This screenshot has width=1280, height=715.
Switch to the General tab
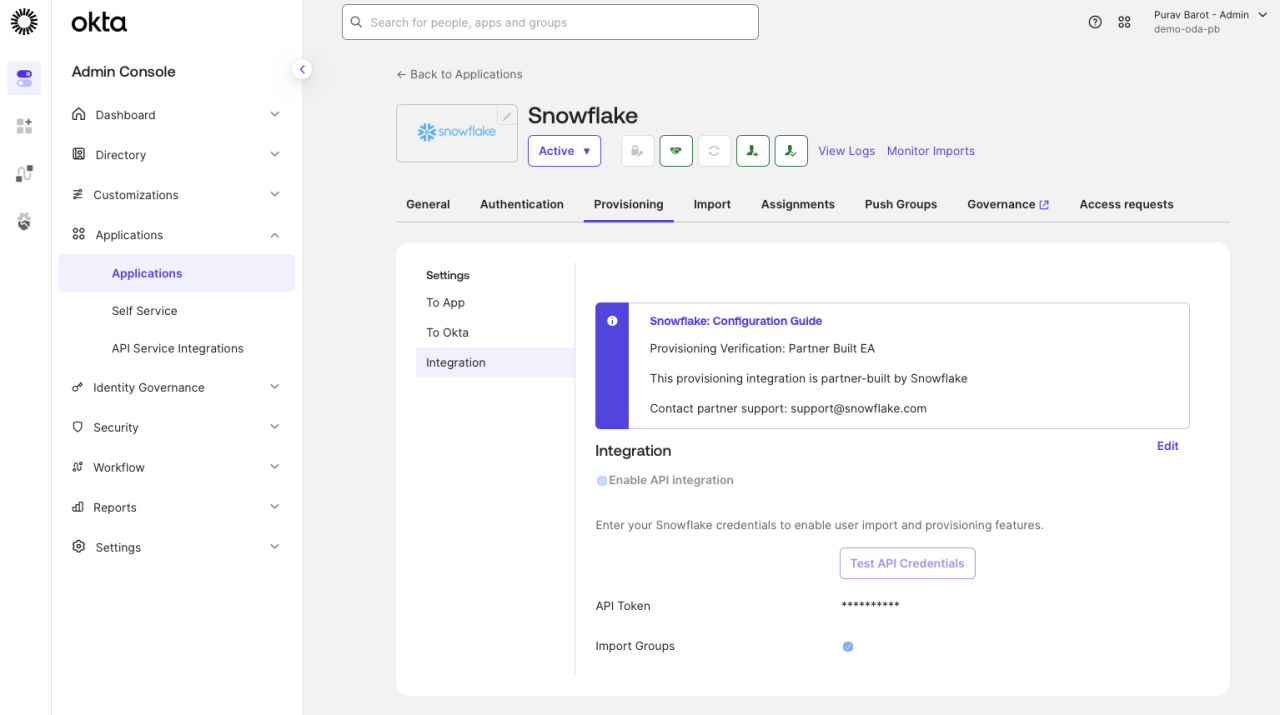pos(428,204)
